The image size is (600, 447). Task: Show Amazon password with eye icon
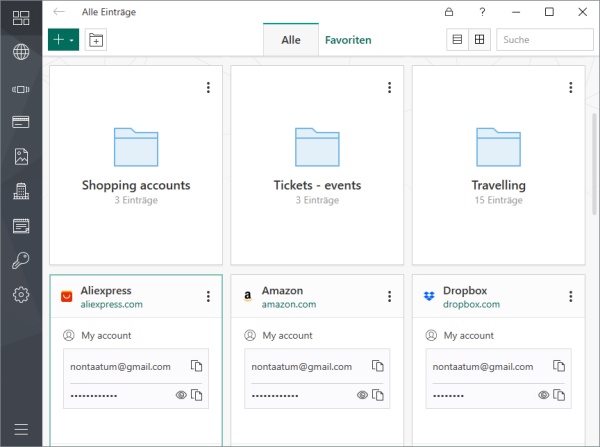click(x=362, y=395)
